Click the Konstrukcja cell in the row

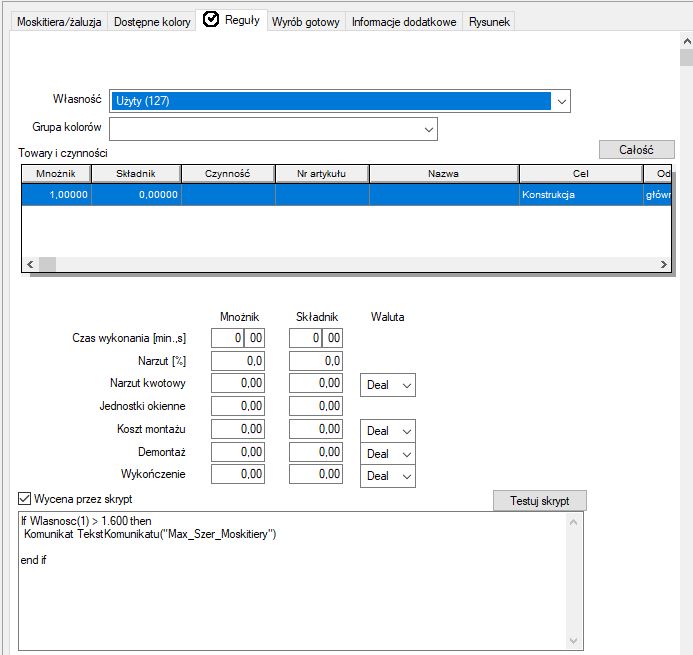[581, 195]
